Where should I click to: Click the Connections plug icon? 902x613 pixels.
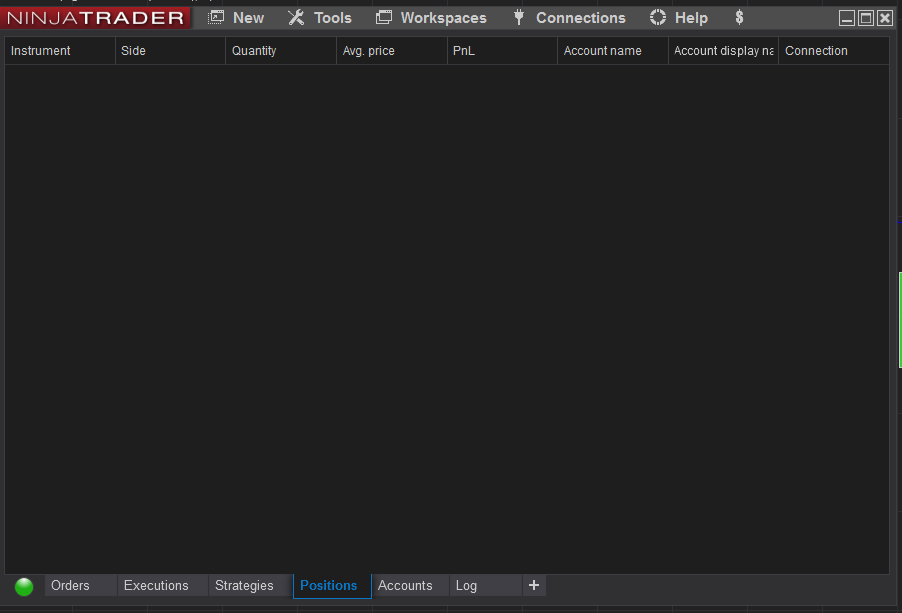coord(518,17)
